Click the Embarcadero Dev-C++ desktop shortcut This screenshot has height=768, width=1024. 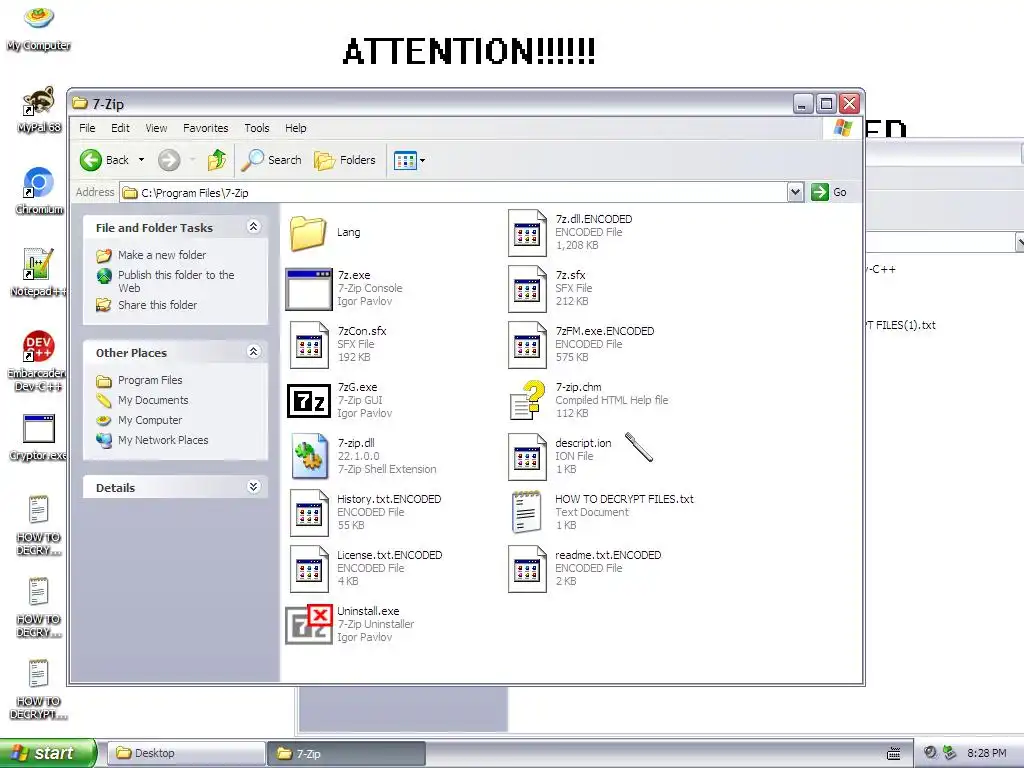click(x=37, y=361)
